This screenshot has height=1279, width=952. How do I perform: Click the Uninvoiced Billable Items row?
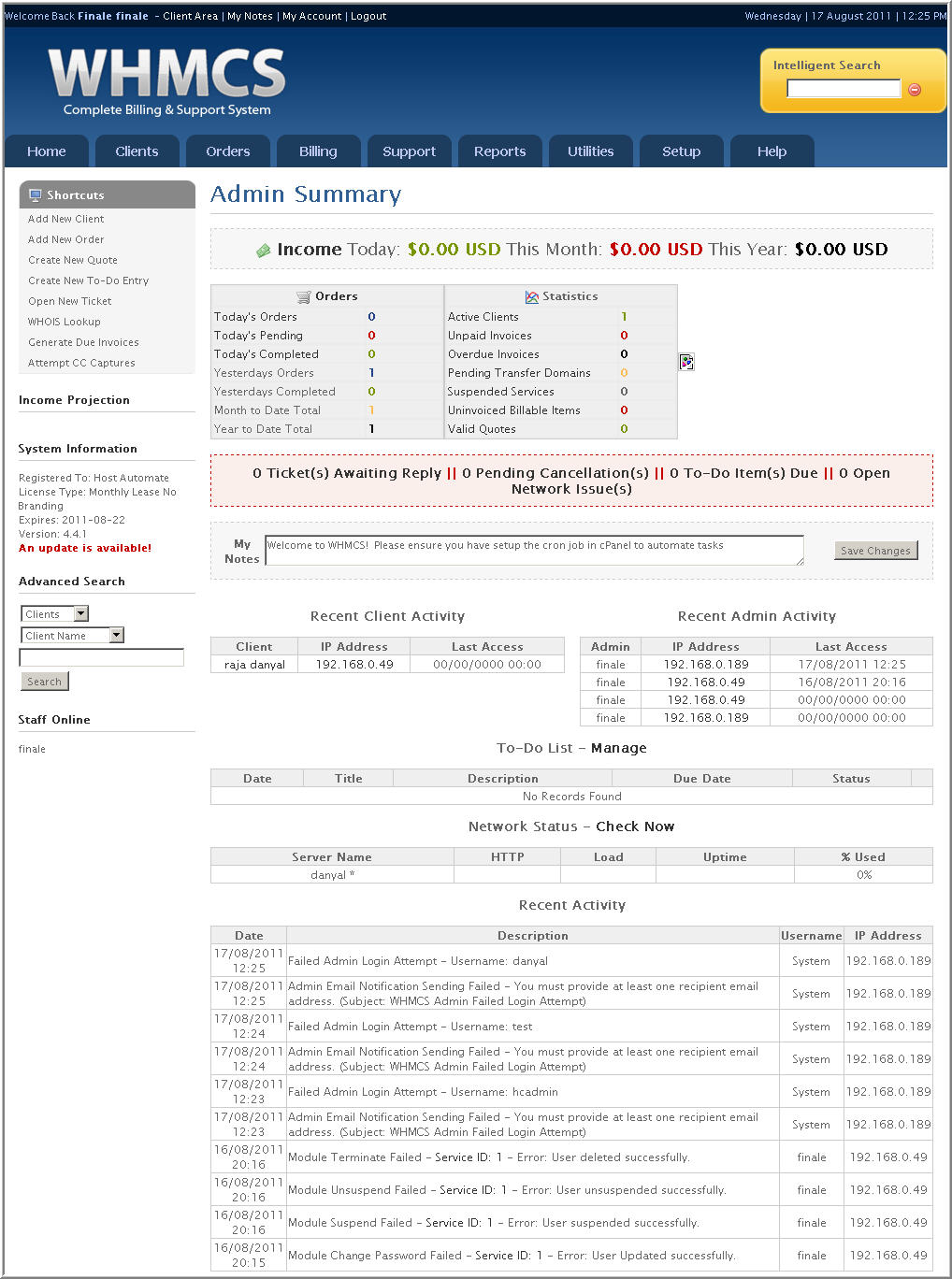coord(560,410)
